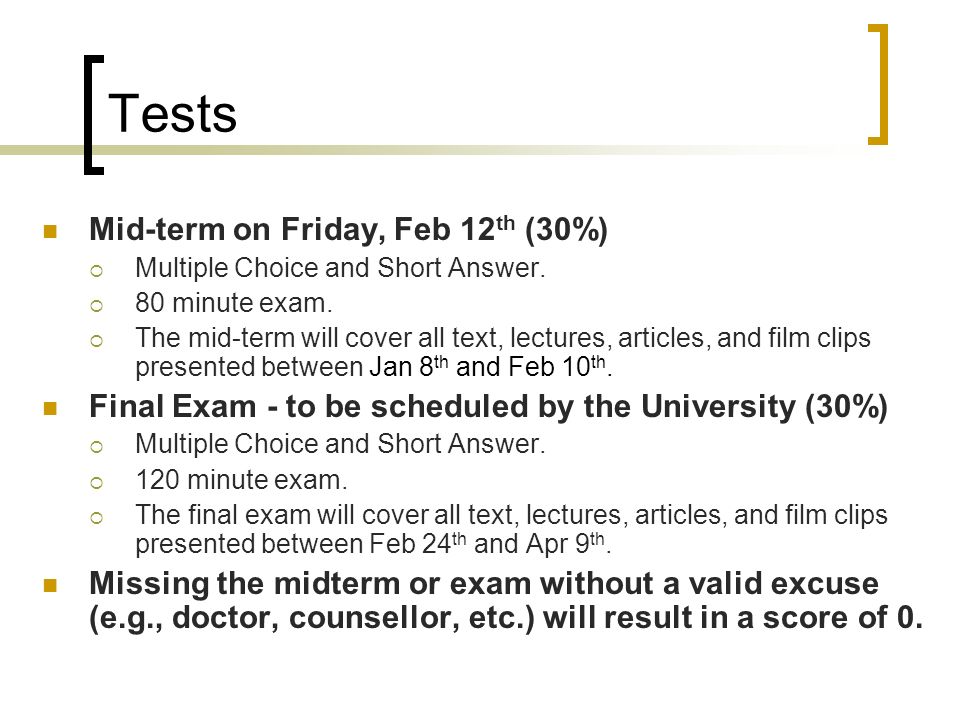Click gold square bullet beside Final Exam heading
Image resolution: width=960 pixels, height=720 pixels.
(x=50, y=408)
